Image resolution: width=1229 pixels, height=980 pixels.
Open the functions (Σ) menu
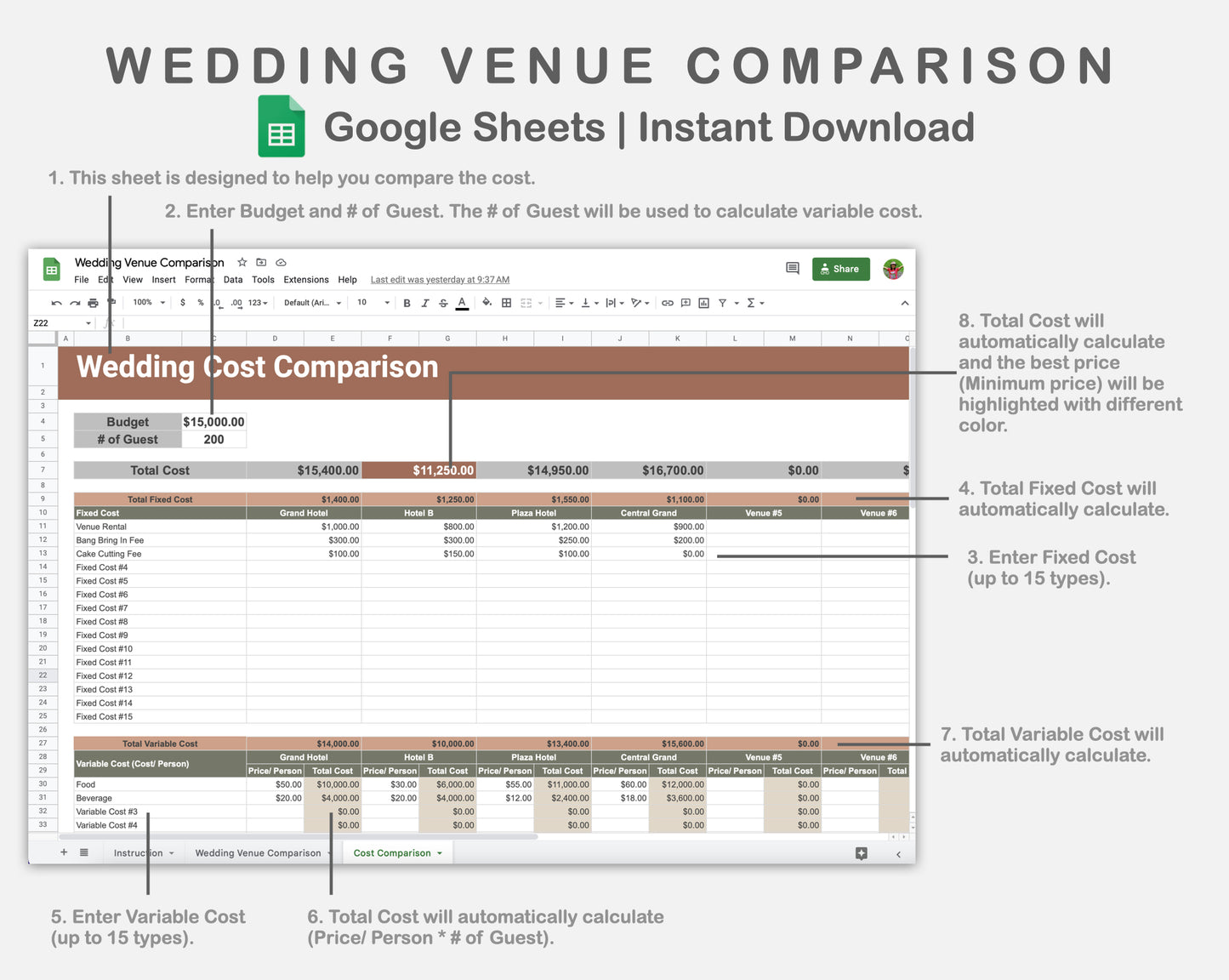(752, 302)
